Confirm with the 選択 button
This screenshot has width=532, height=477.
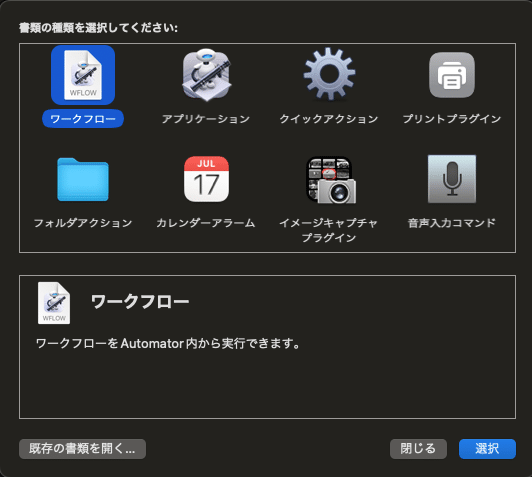(x=487, y=449)
